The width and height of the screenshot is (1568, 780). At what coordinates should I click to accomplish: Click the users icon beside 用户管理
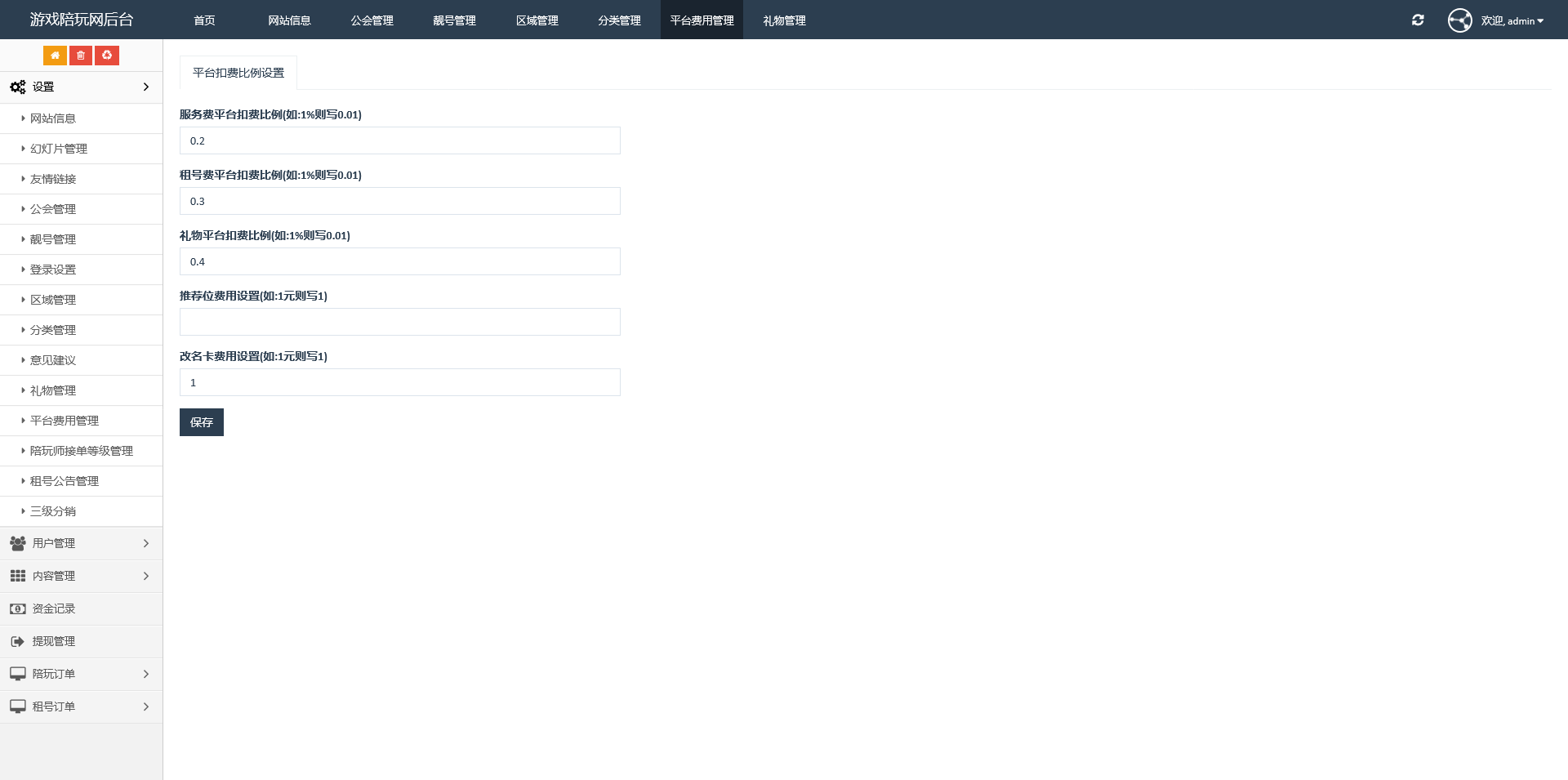point(18,543)
